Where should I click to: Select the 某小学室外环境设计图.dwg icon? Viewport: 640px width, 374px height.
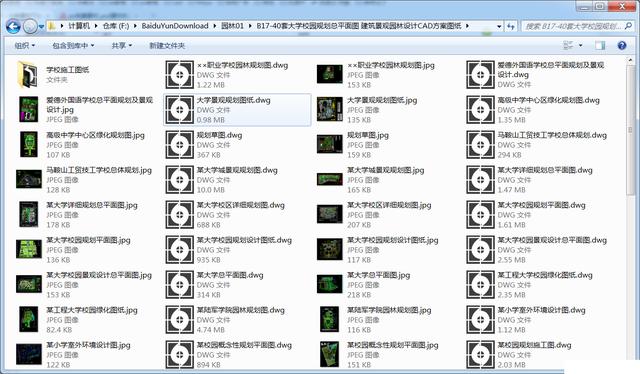pyautogui.click(x=480, y=320)
